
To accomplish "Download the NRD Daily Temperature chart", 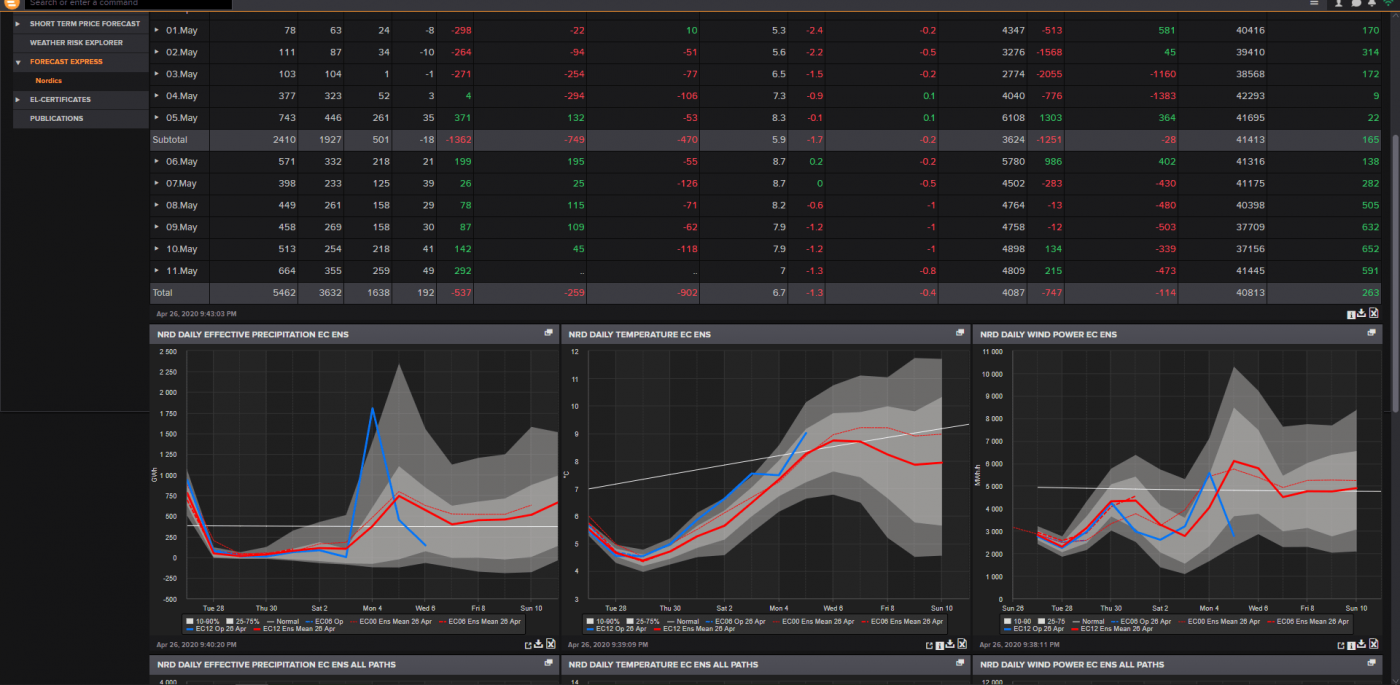I will point(951,644).
